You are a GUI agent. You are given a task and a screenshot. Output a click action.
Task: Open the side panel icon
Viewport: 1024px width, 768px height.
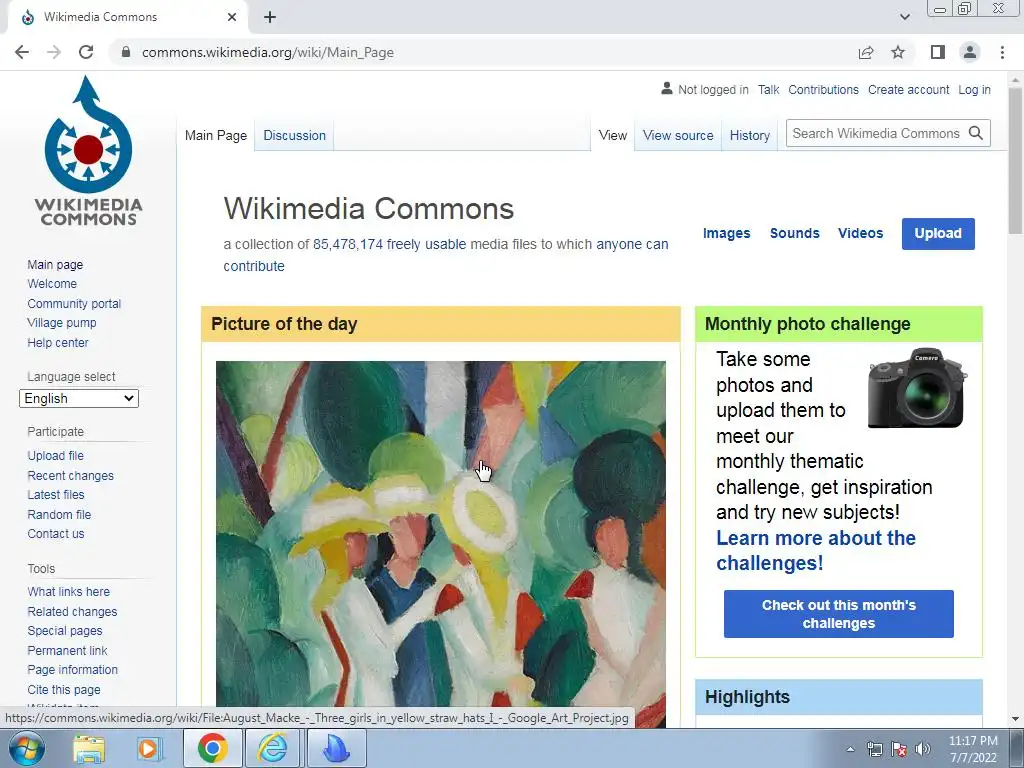[938, 52]
